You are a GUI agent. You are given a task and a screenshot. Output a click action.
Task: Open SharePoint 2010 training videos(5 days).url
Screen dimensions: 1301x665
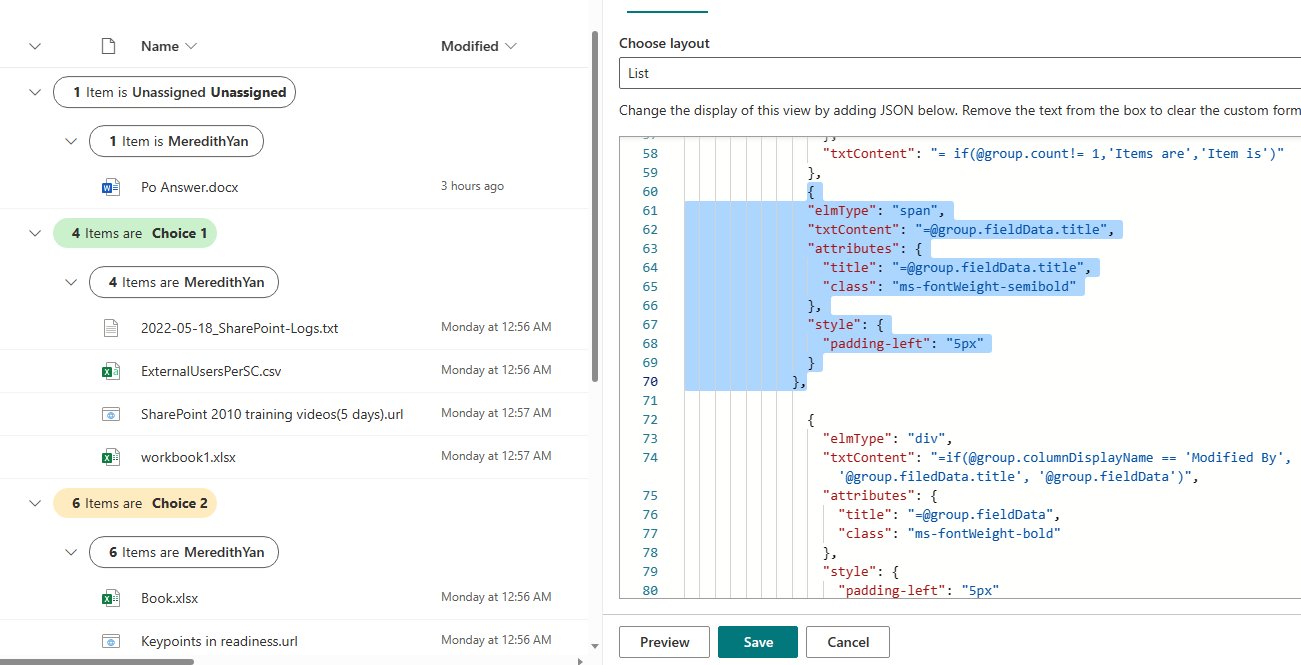[x=272, y=414]
